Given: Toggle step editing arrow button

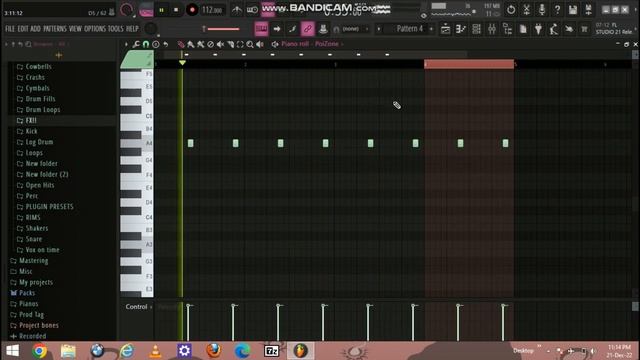Looking at the screenshot, I should 277,29.
